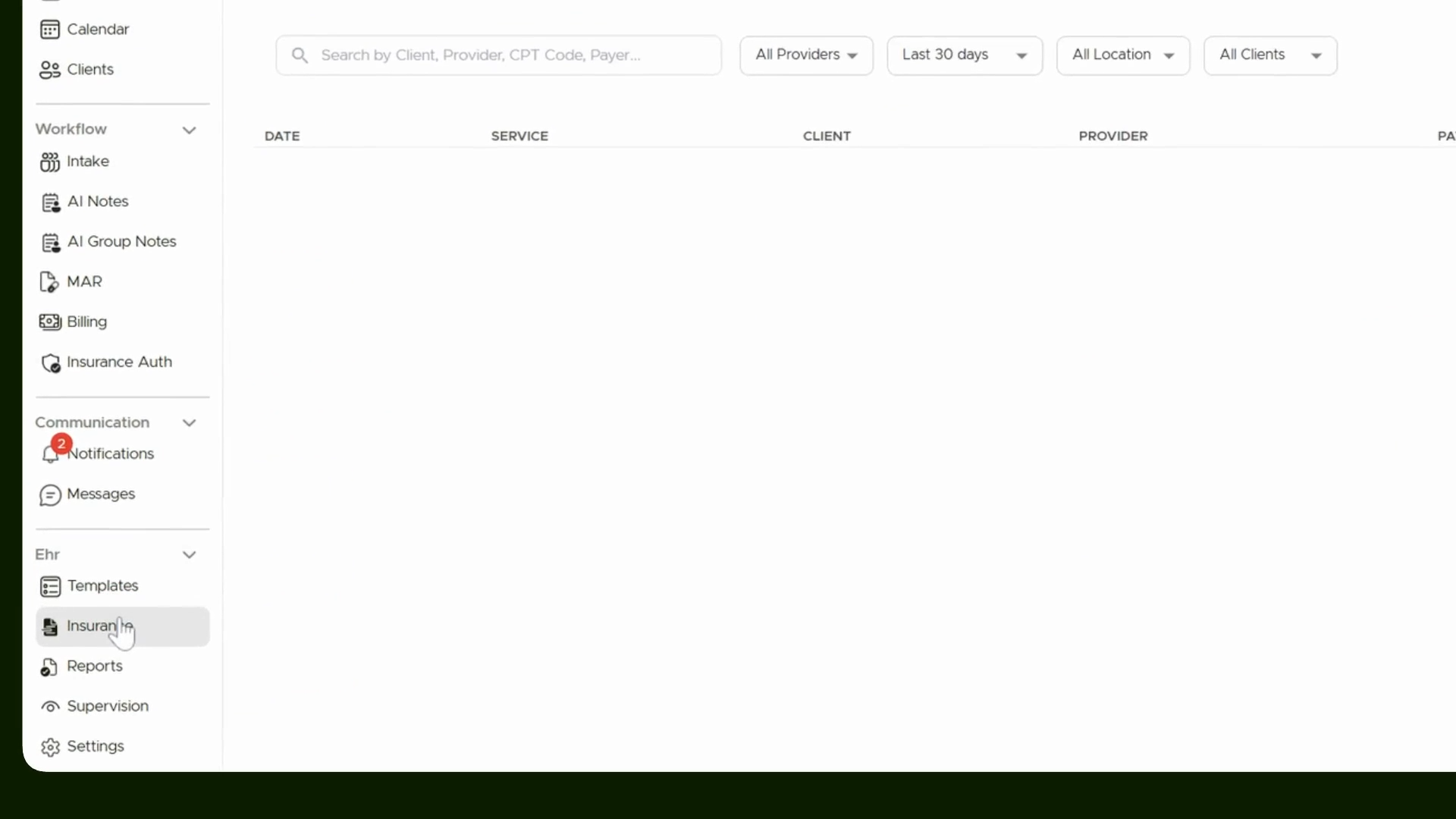Open the Intake icon
The height and width of the screenshot is (819, 1456).
tap(50, 162)
